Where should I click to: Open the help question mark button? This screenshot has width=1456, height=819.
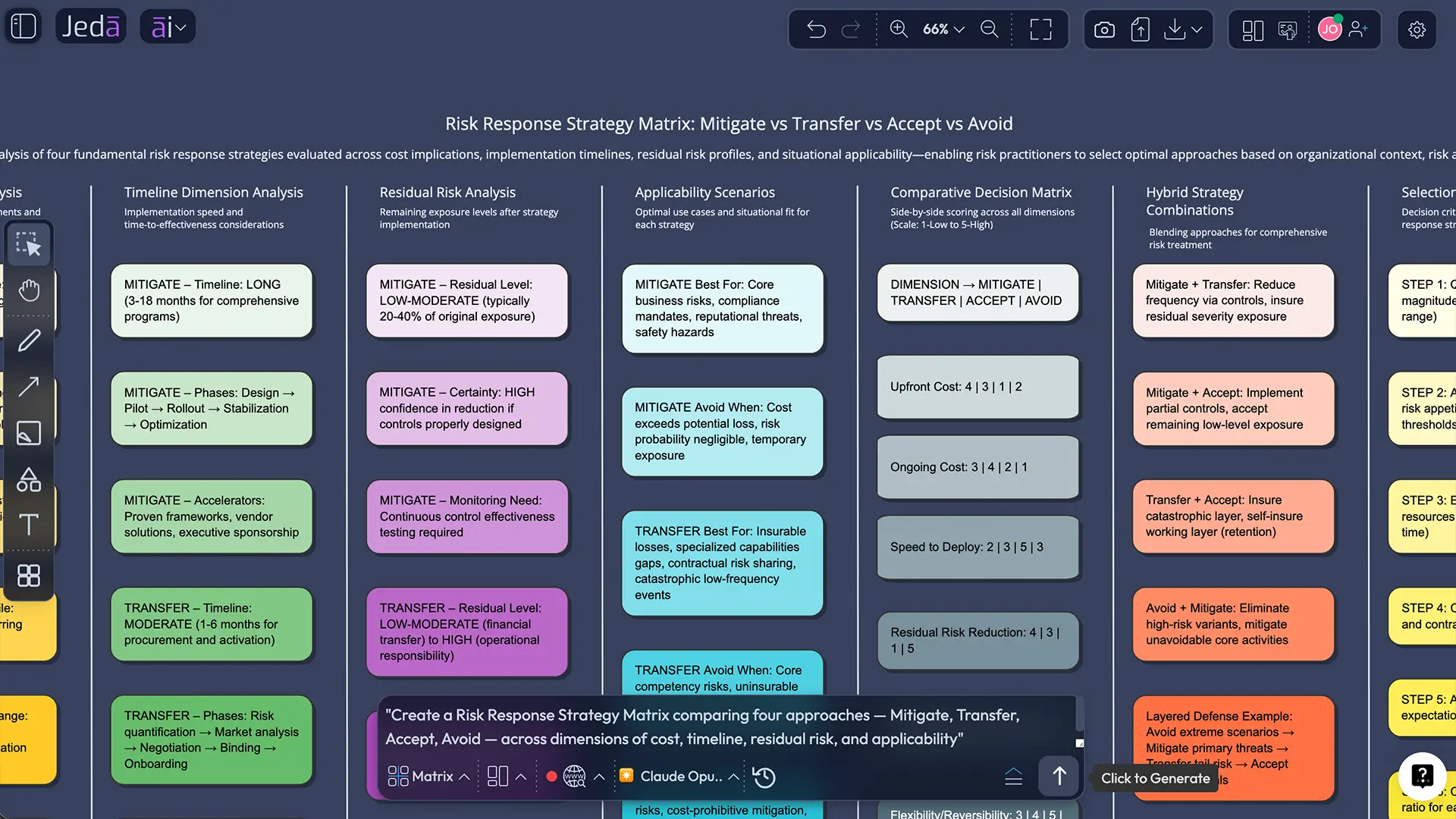[x=1422, y=776]
